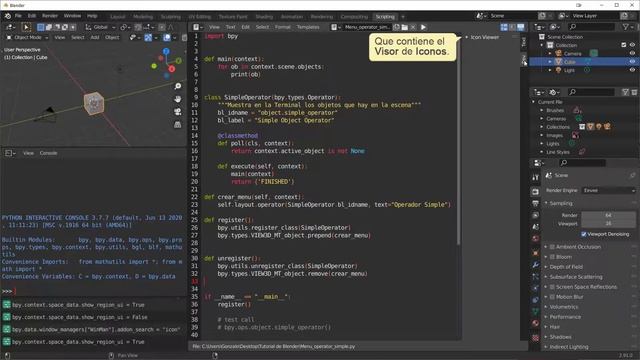Viewport: 640px width, 360px height.
Task: Unlink the Menu_operator_simple text datablock
Action: pos(413,27)
